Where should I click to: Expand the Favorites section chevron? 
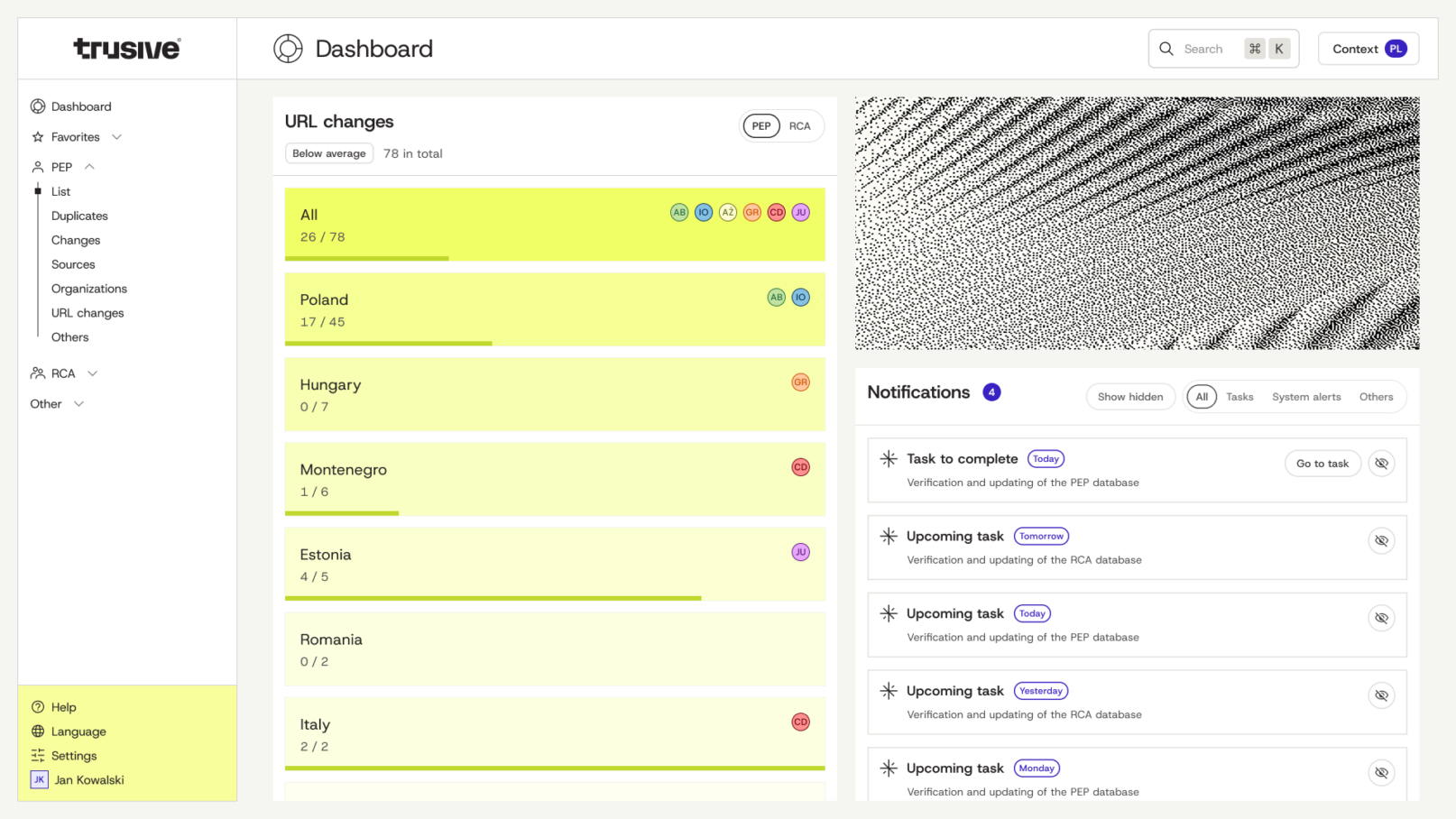tap(116, 137)
